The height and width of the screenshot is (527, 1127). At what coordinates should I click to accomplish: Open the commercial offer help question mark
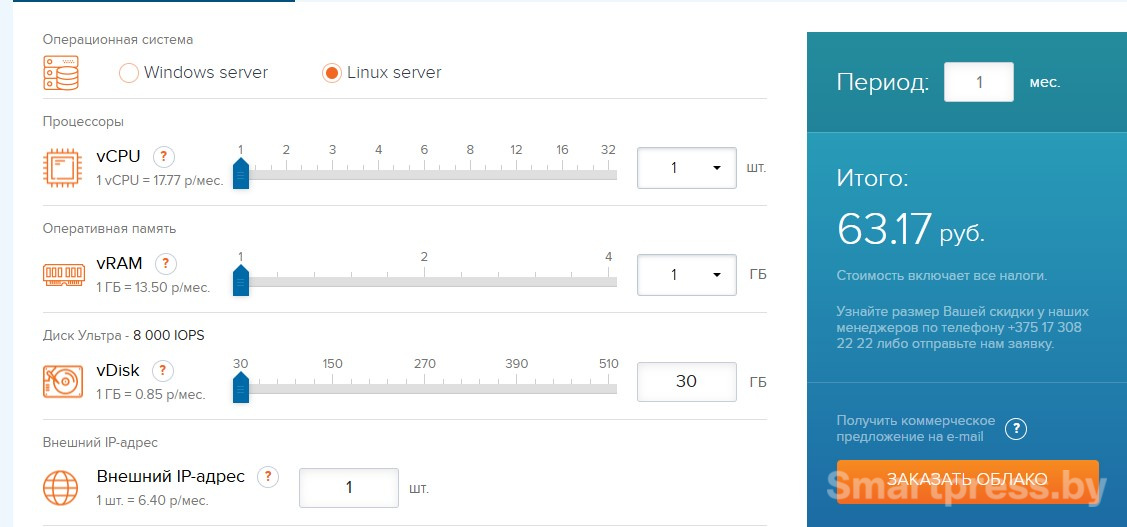(x=1016, y=429)
